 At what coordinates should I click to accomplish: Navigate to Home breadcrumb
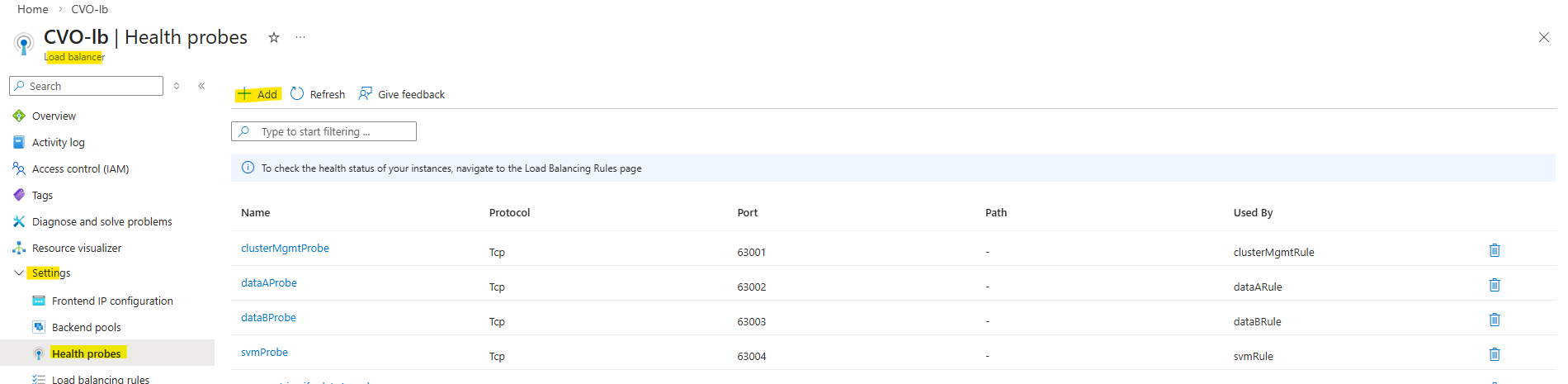pyautogui.click(x=33, y=9)
